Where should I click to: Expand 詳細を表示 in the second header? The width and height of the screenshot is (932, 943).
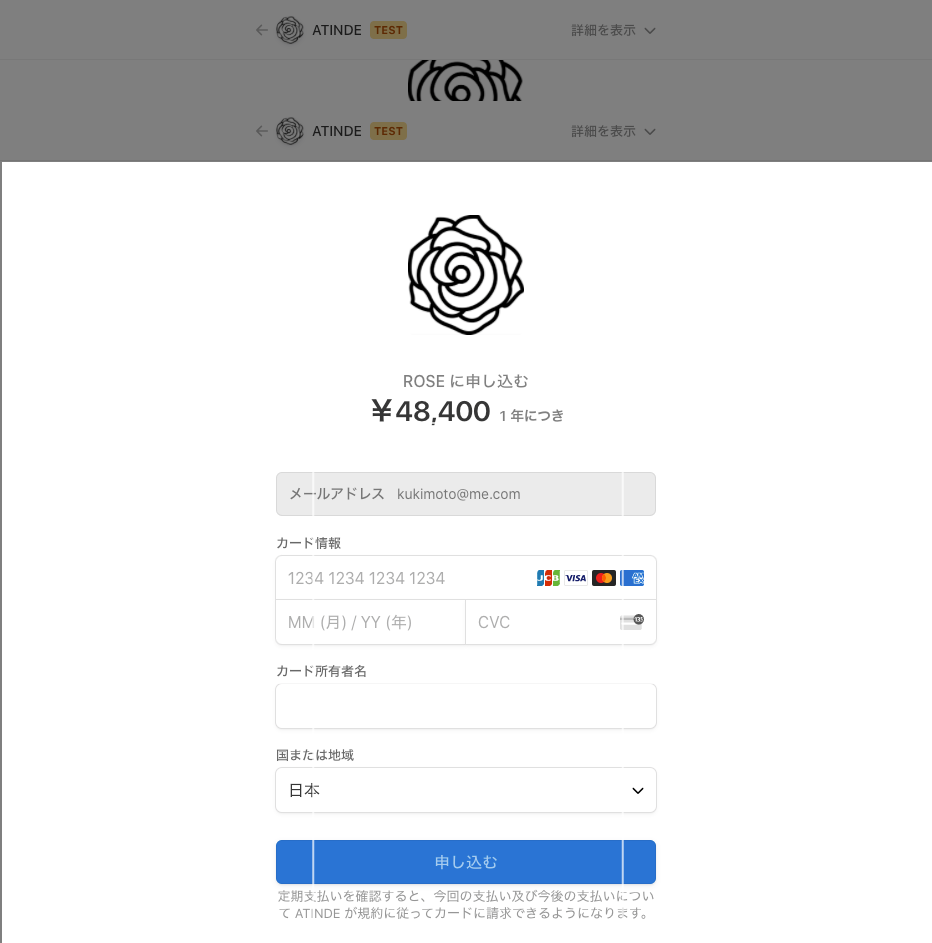613,131
